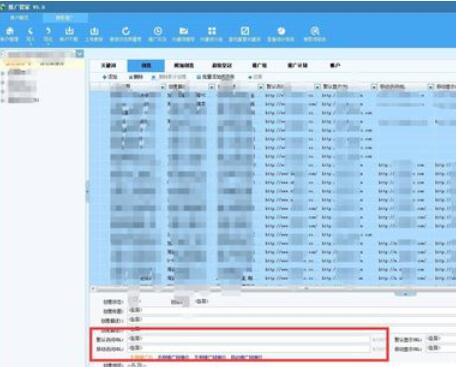This screenshot has height=367, width=456.
Task: Click the plus 添加 button above the table
Action: (x=110, y=77)
